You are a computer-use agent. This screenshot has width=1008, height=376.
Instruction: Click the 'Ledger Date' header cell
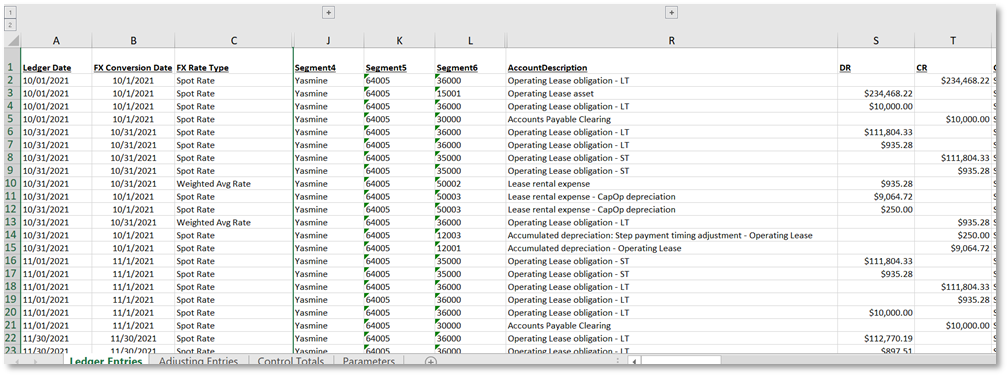[x=57, y=61]
